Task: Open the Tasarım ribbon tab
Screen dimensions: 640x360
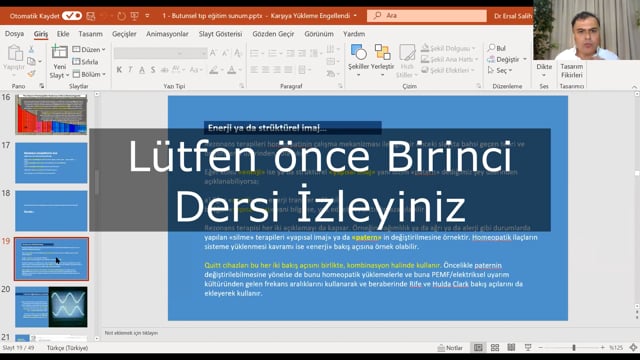Action: click(90, 34)
